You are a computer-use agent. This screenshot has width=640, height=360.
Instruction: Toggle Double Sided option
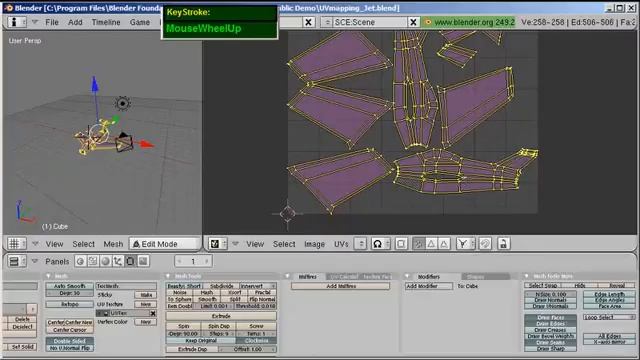click(69, 341)
